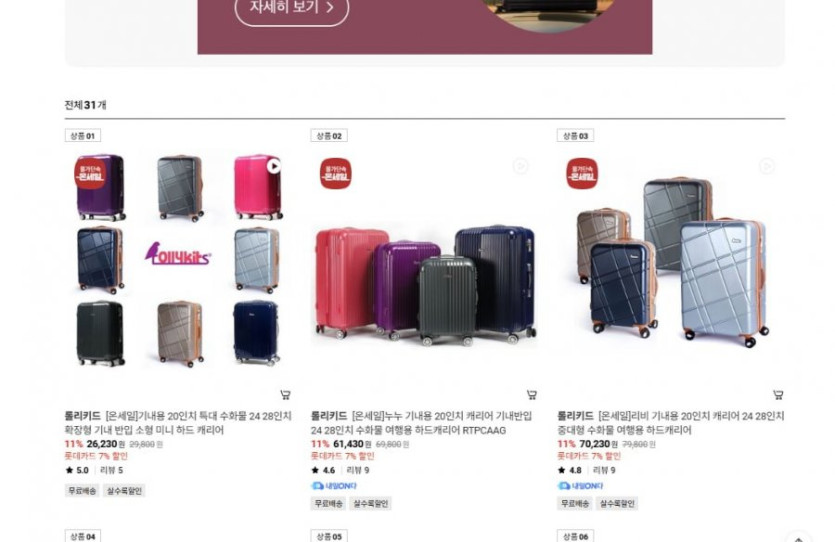
Task: Play video on product 02 thumbnail
Action: [520, 166]
